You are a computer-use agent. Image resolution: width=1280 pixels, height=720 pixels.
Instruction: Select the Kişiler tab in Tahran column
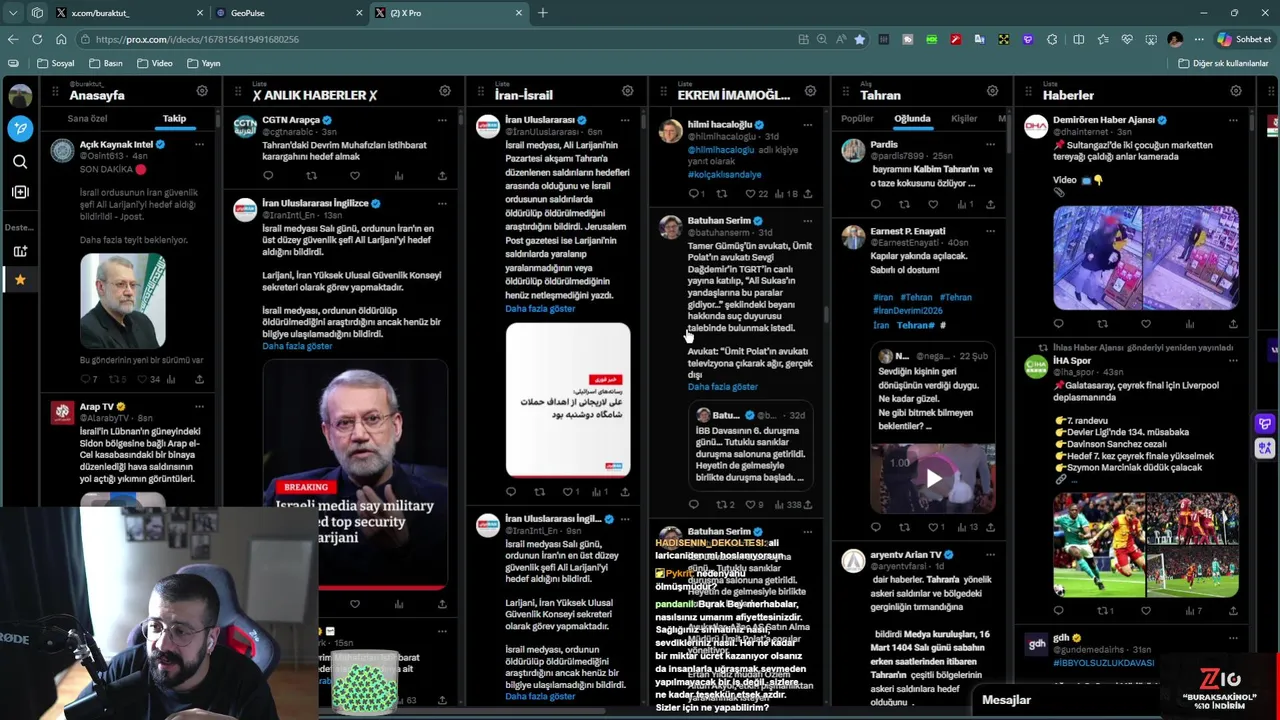click(964, 118)
